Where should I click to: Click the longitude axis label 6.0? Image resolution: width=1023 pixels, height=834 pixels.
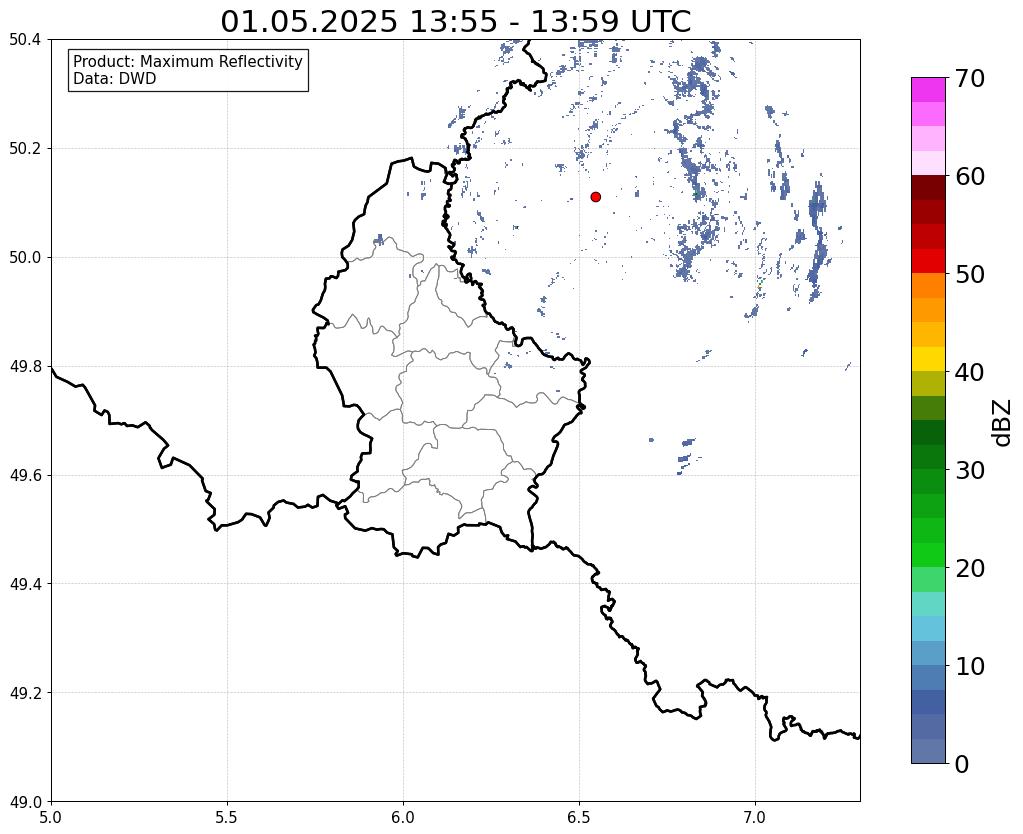(x=403, y=817)
